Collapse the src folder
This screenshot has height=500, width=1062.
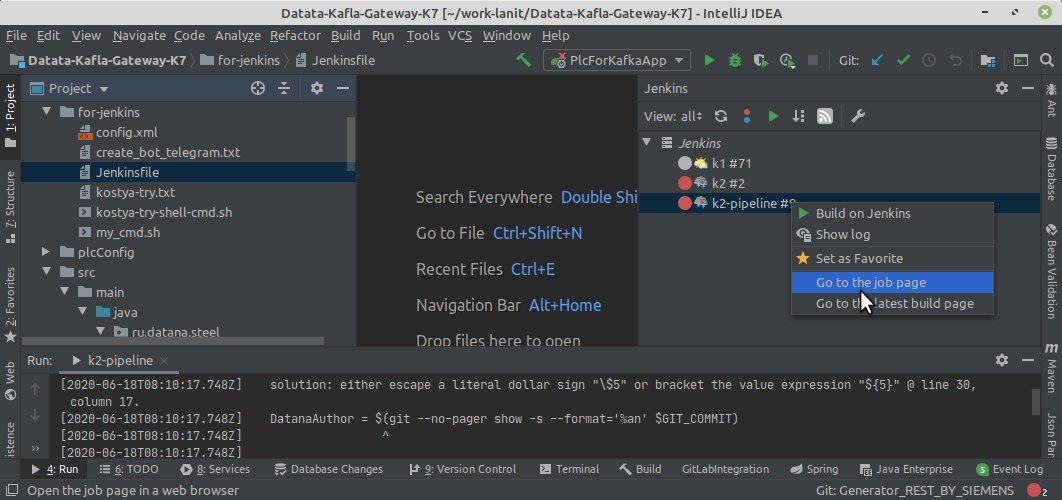[x=46, y=272]
